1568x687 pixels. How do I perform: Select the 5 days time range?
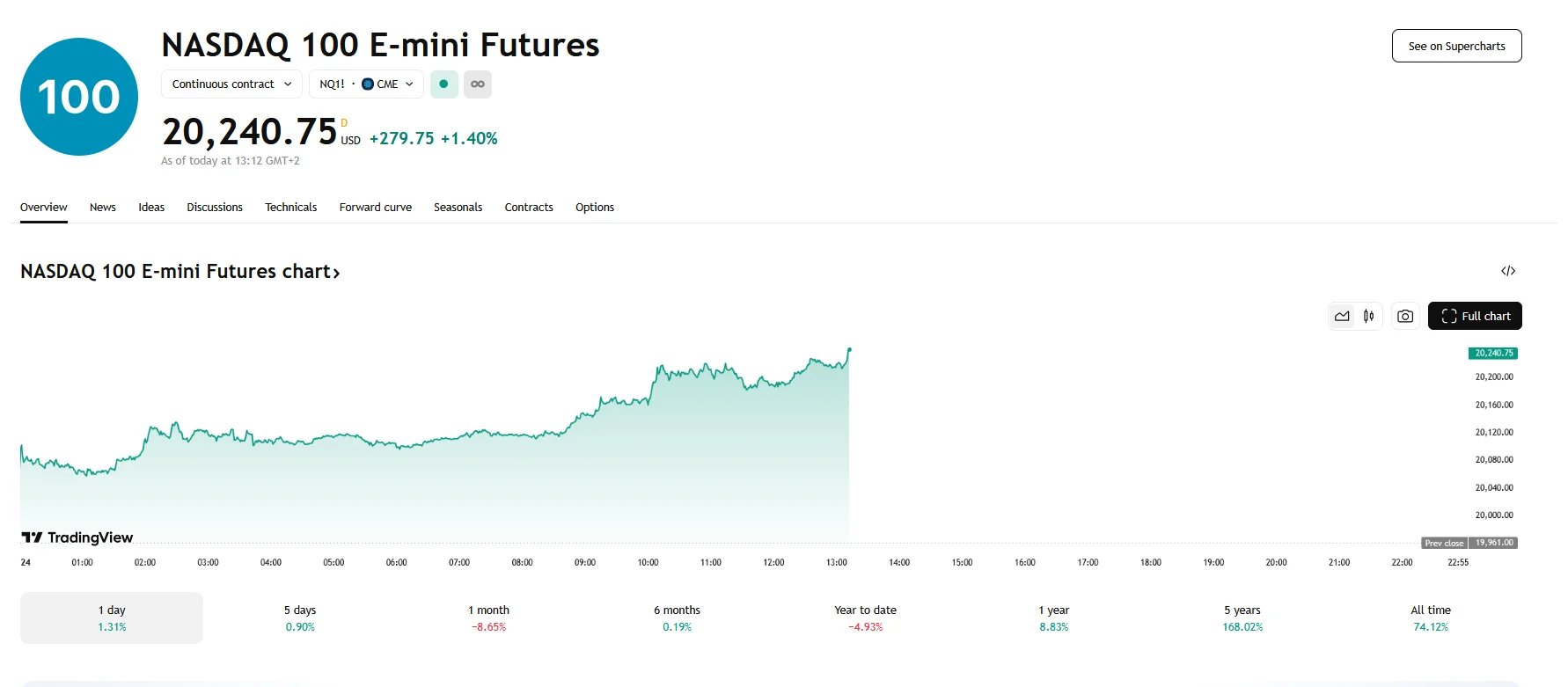click(300, 618)
